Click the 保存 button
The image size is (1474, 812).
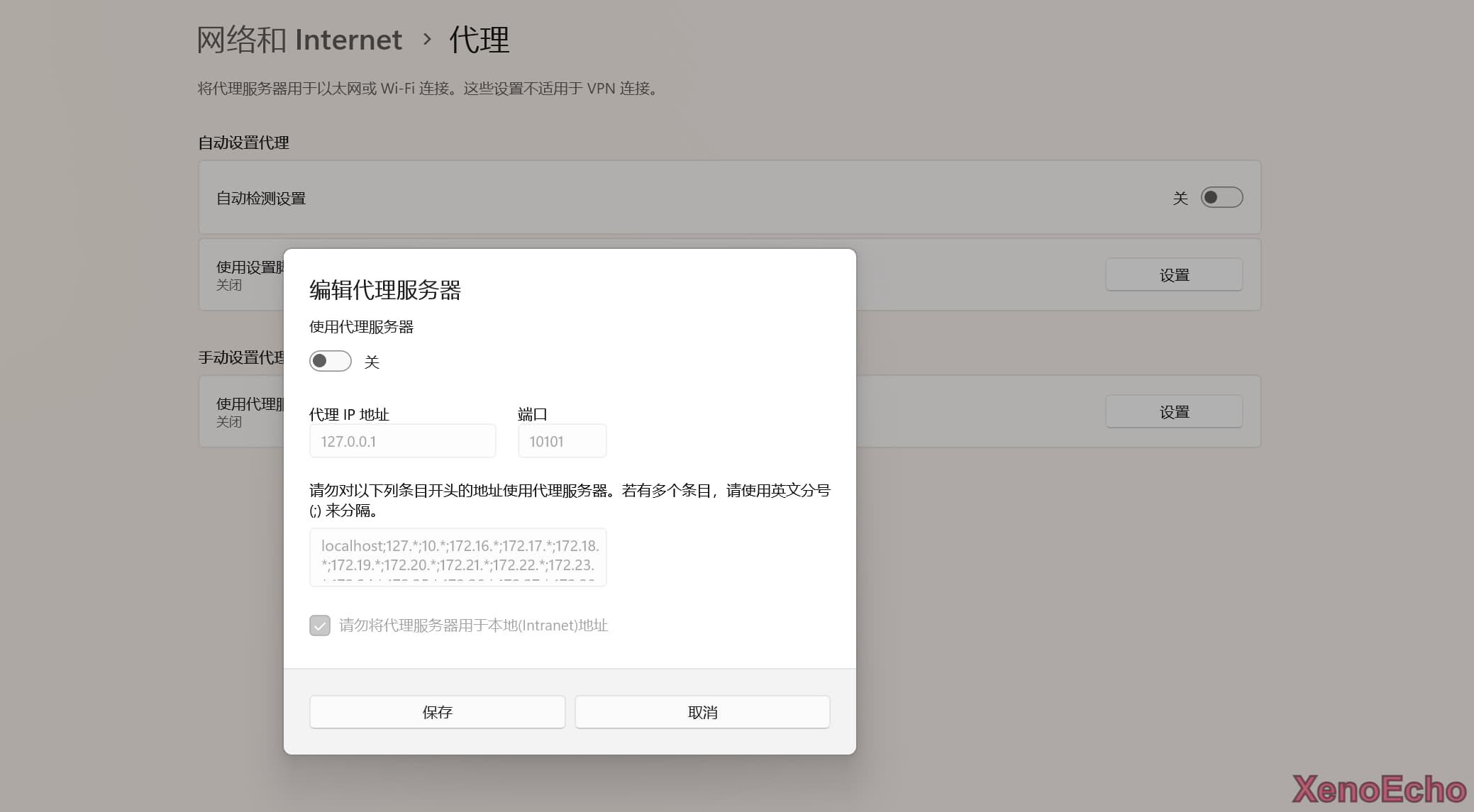coord(437,711)
